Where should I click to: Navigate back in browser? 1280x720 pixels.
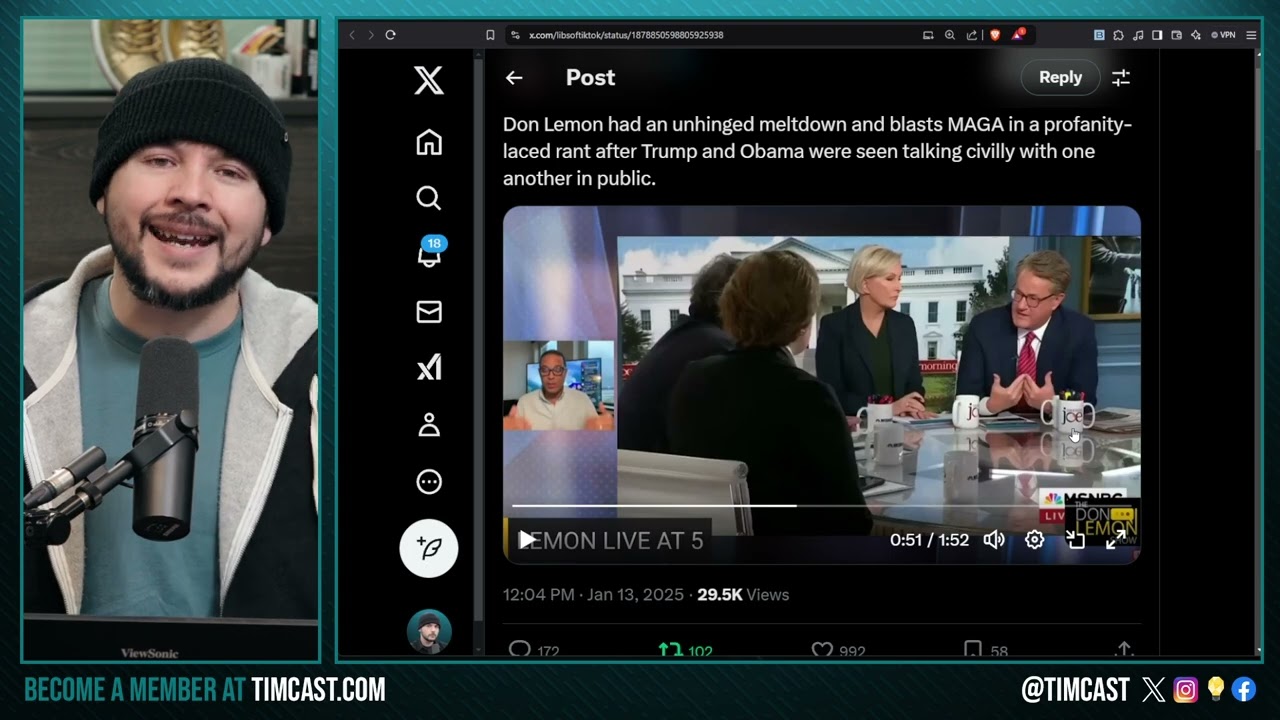pos(352,35)
